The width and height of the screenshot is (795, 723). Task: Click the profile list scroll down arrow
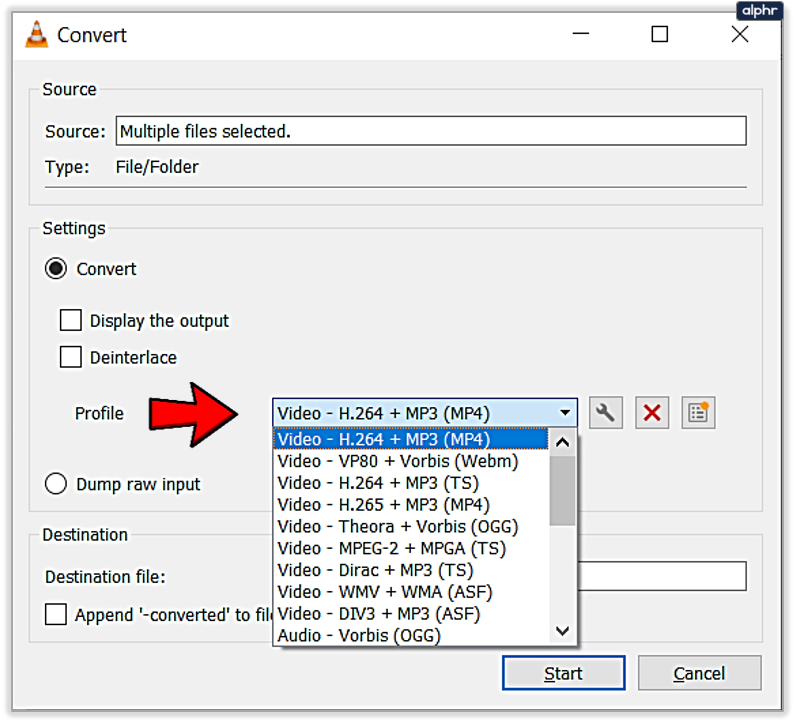click(562, 631)
